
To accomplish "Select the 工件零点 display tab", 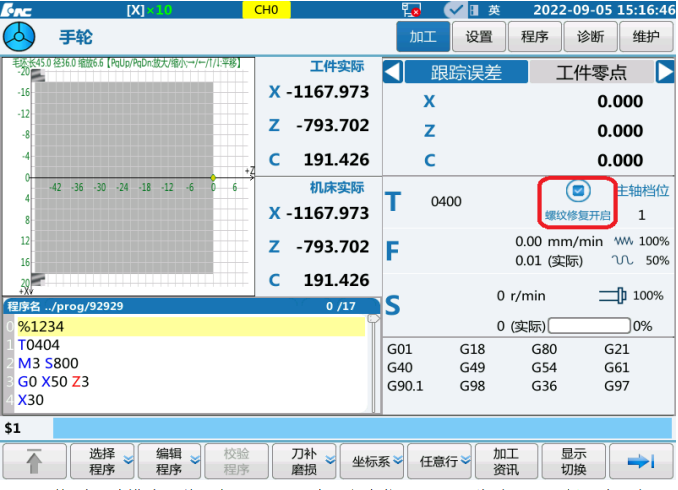I will [x=592, y=72].
